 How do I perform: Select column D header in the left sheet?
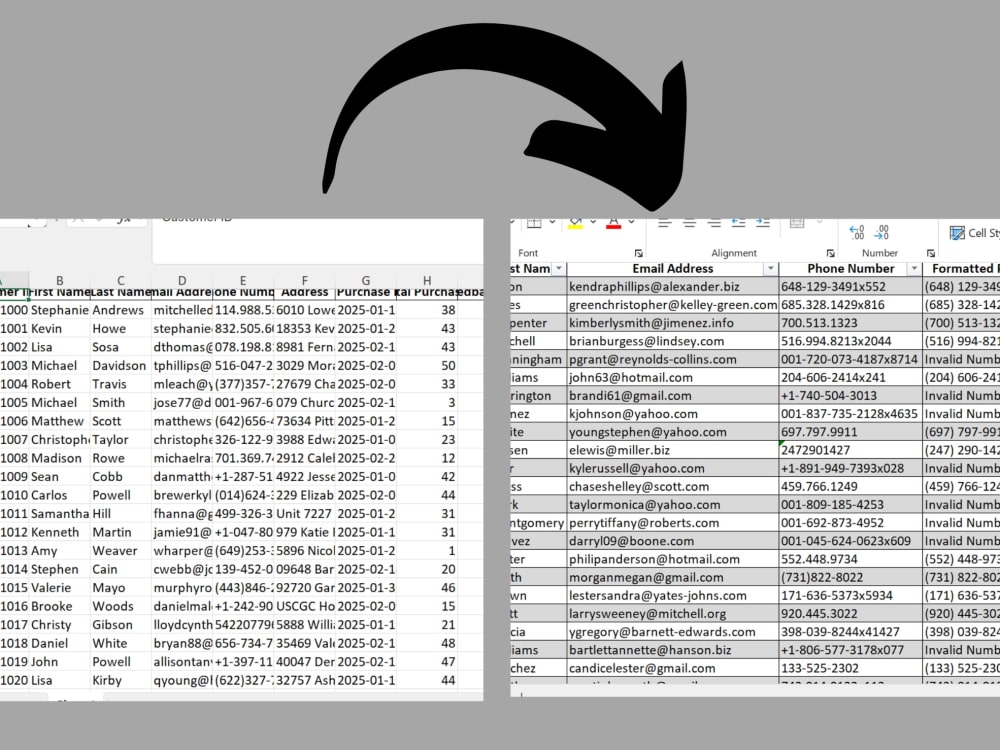coord(182,280)
